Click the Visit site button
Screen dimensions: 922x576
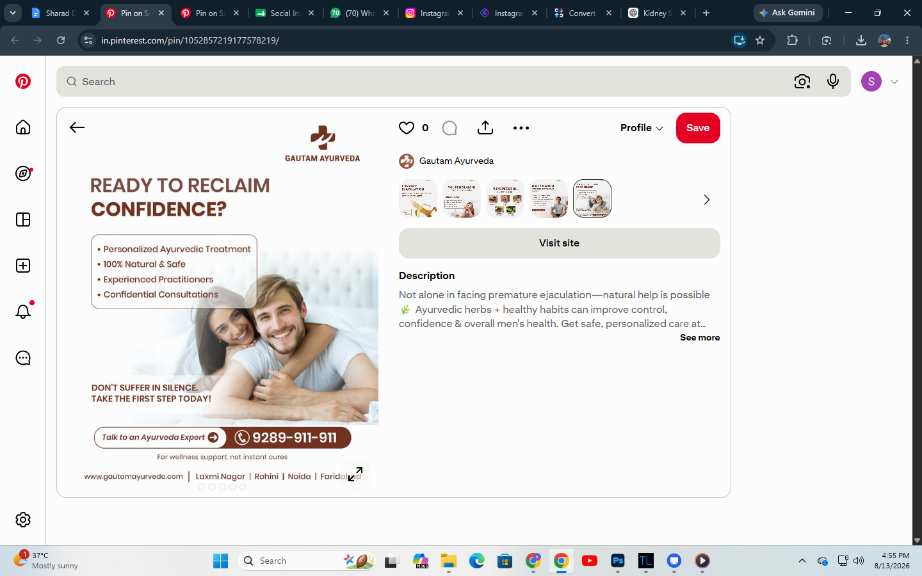pos(559,243)
